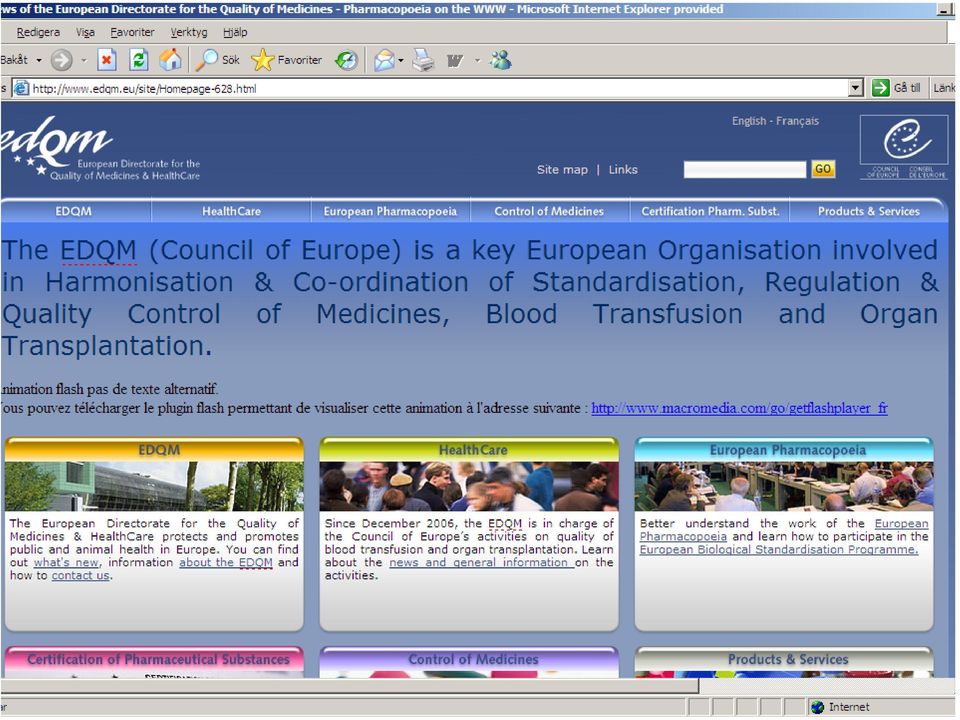The width and height of the screenshot is (960, 720).
Task: Open the Mail envelope icon
Action: (384, 60)
